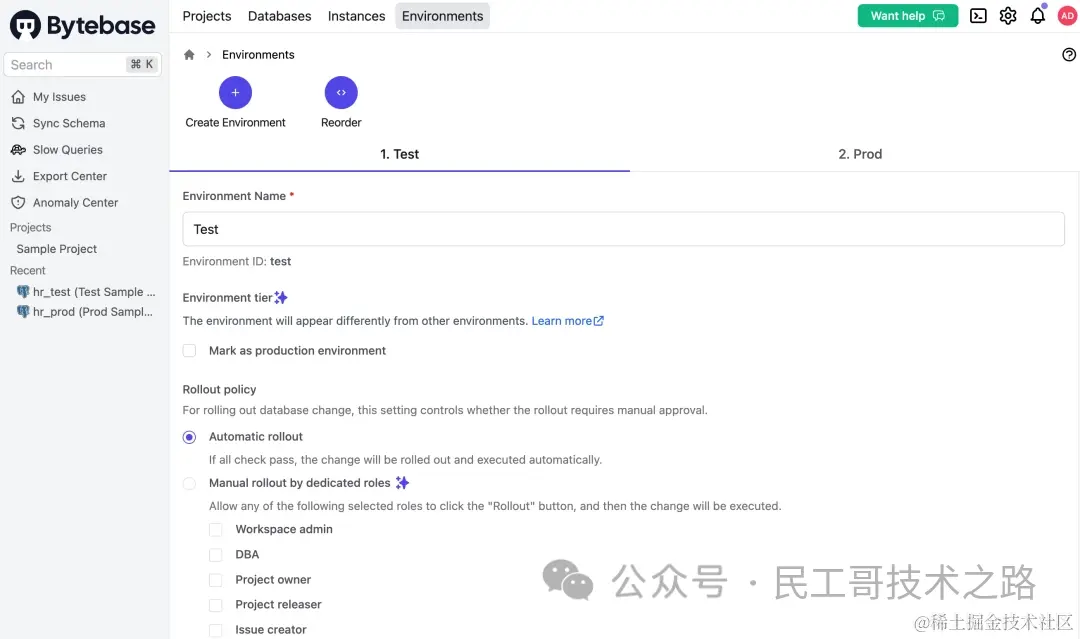This screenshot has width=1080, height=639.
Task: Check the Project owner role
Action: 216,580
